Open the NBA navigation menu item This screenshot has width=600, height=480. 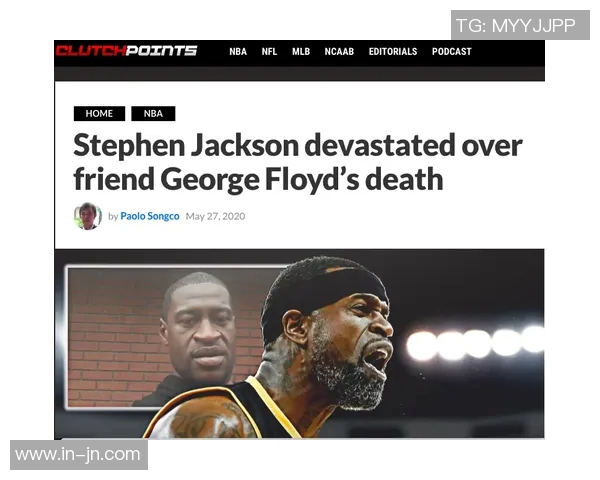tap(238, 52)
